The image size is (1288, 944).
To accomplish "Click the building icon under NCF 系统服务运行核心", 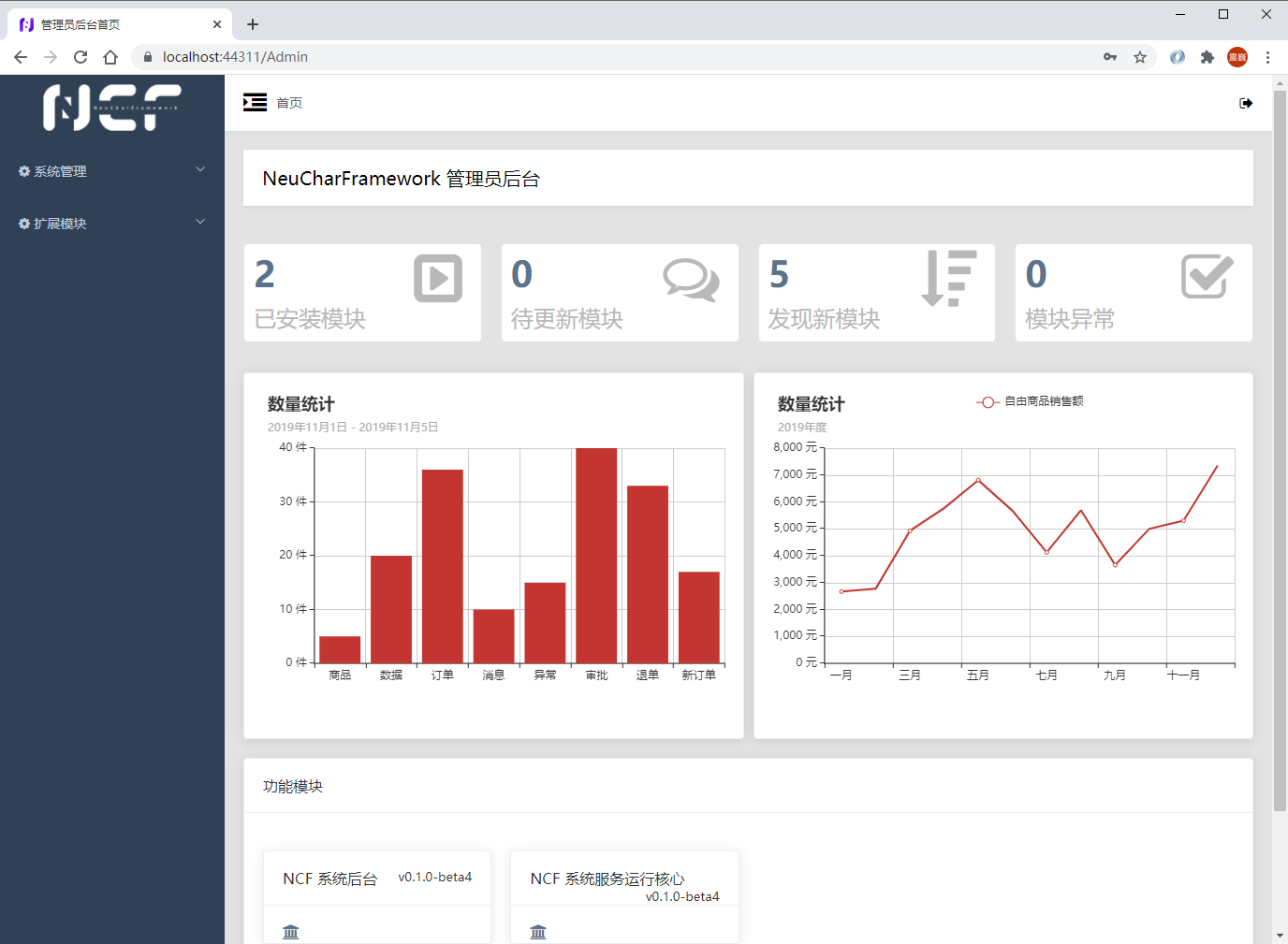I will tap(538, 932).
